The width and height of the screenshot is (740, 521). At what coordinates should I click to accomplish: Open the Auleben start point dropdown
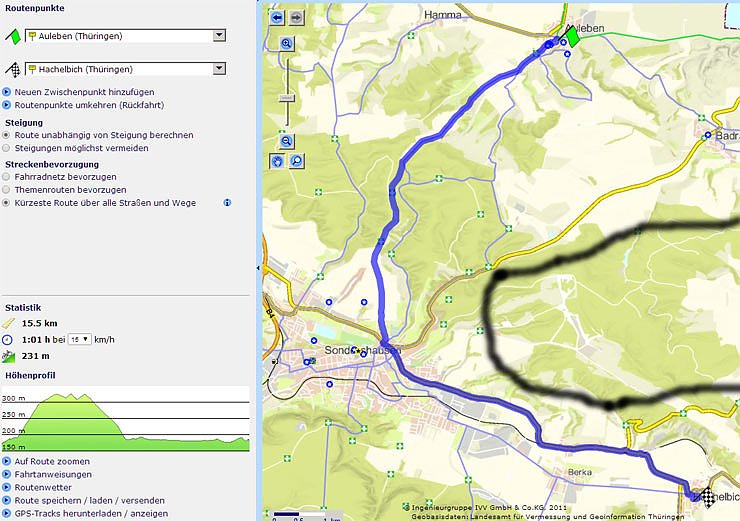click(x=219, y=36)
